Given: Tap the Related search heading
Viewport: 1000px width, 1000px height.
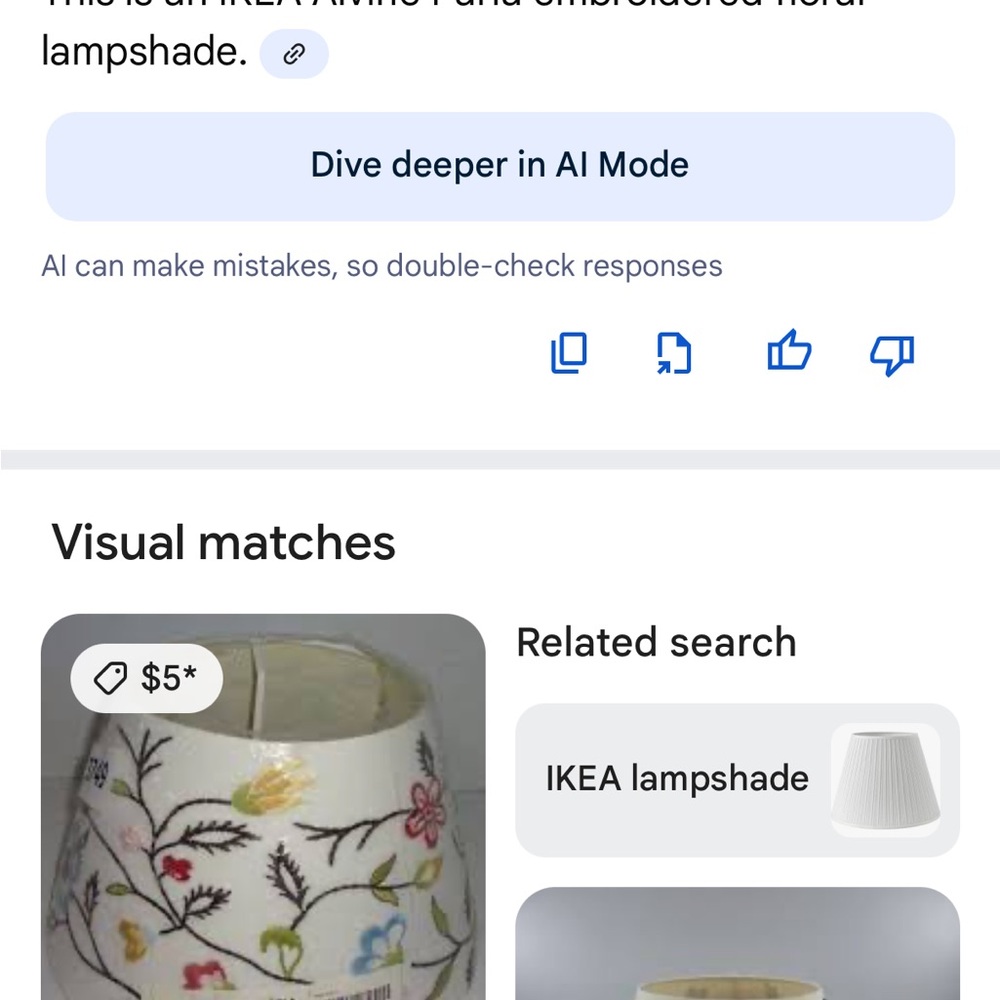Looking at the screenshot, I should (x=656, y=642).
